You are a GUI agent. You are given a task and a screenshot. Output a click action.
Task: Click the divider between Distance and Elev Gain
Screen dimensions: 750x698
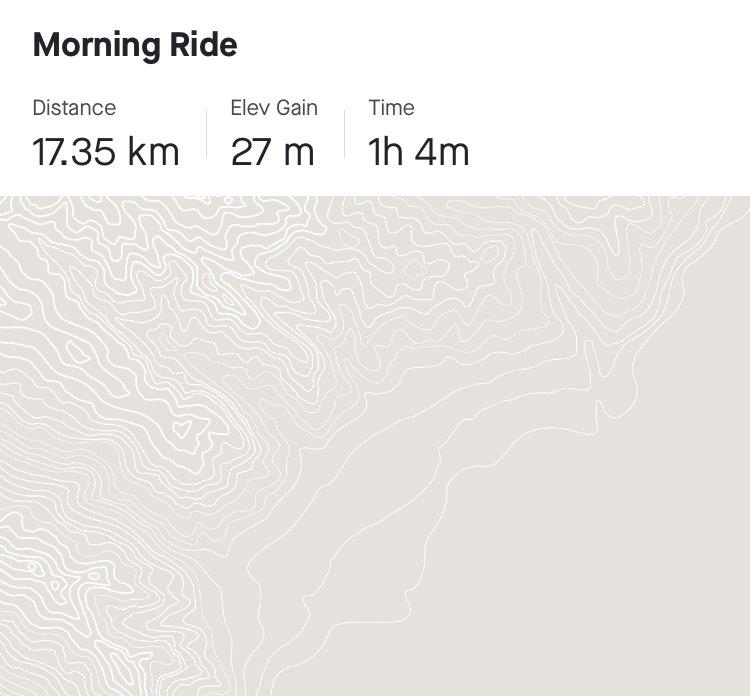(207, 134)
